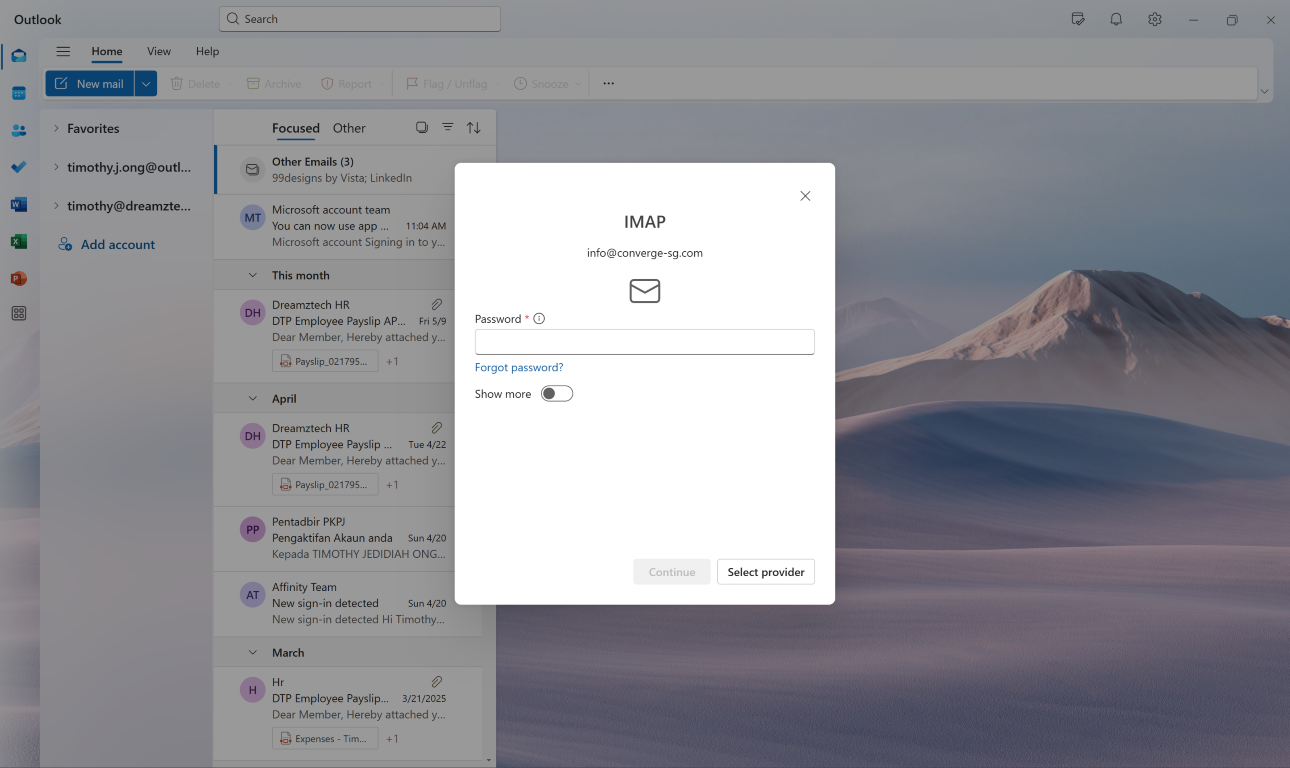Open Word from the app sidebar
This screenshot has height=768, width=1290.
click(18, 204)
